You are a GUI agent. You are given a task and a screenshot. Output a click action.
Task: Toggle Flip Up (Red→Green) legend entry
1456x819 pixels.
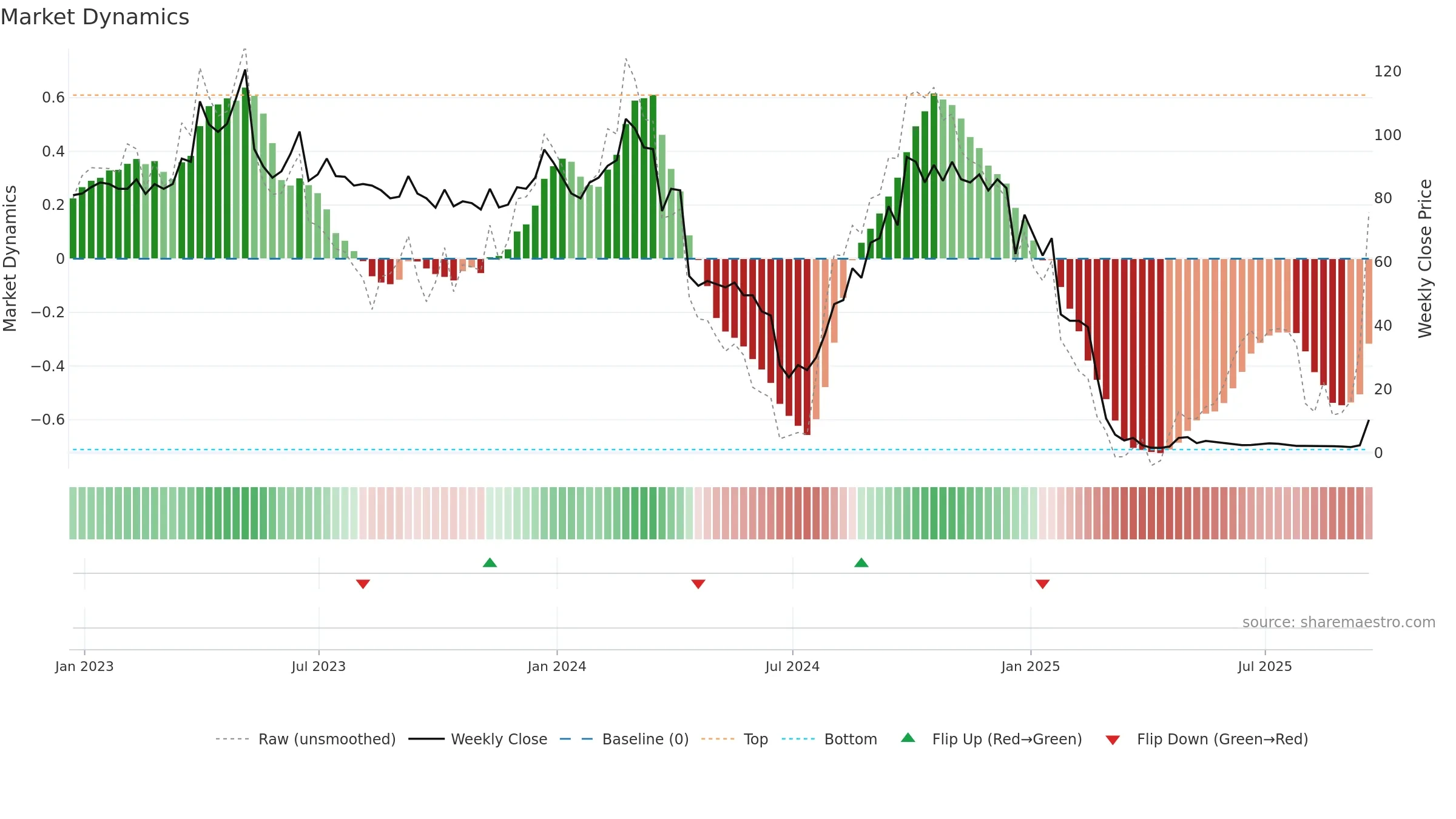click(x=991, y=739)
